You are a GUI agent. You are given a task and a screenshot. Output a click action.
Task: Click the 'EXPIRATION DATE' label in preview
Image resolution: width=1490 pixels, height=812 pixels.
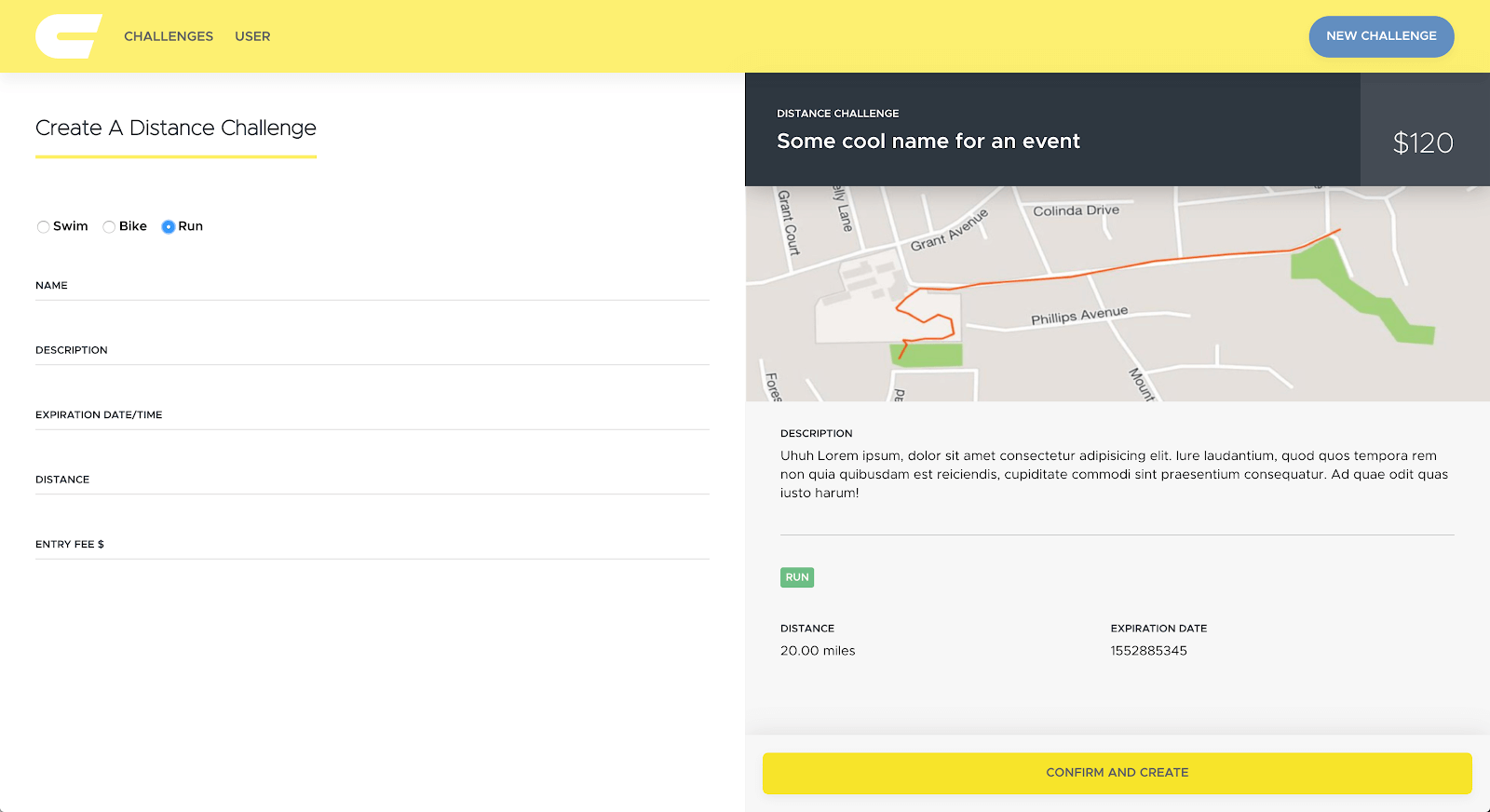pos(1158,629)
